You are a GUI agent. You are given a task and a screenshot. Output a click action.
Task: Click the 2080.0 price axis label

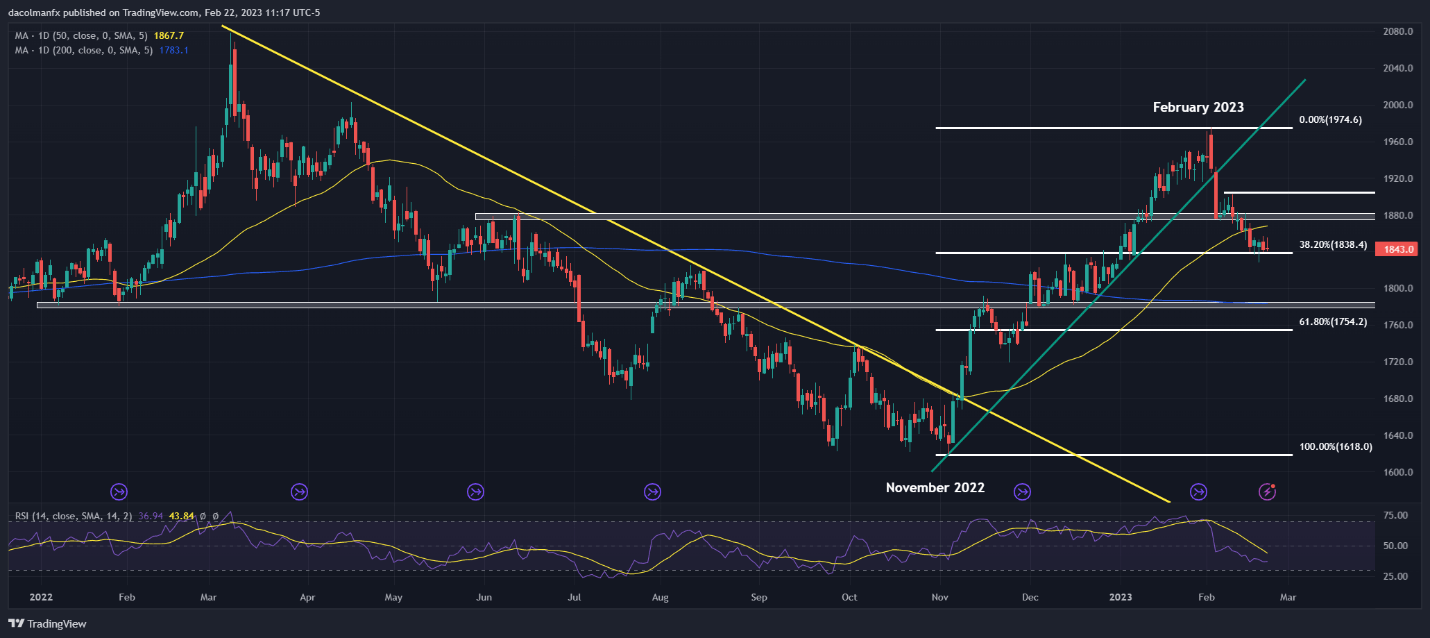pyautogui.click(x=1397, y=32)
